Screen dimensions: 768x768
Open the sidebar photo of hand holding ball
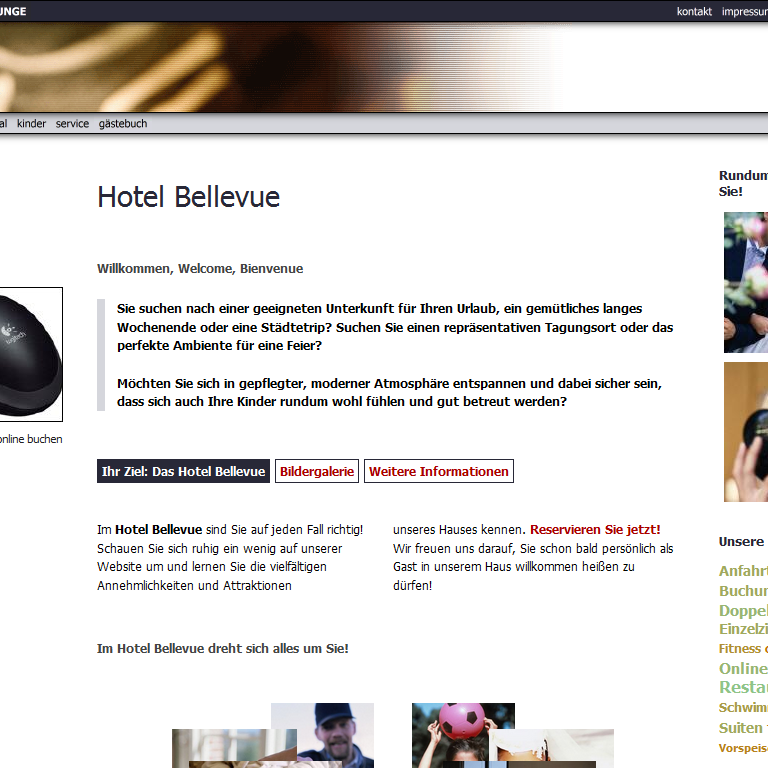[x=746, y=432]
